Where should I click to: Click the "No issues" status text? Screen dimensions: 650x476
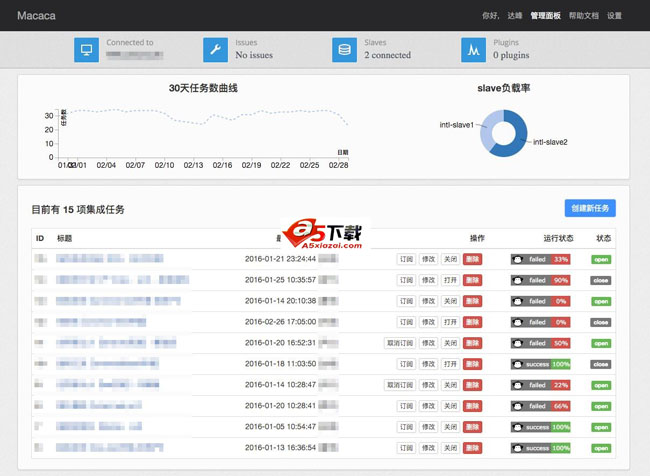(254, 55)
